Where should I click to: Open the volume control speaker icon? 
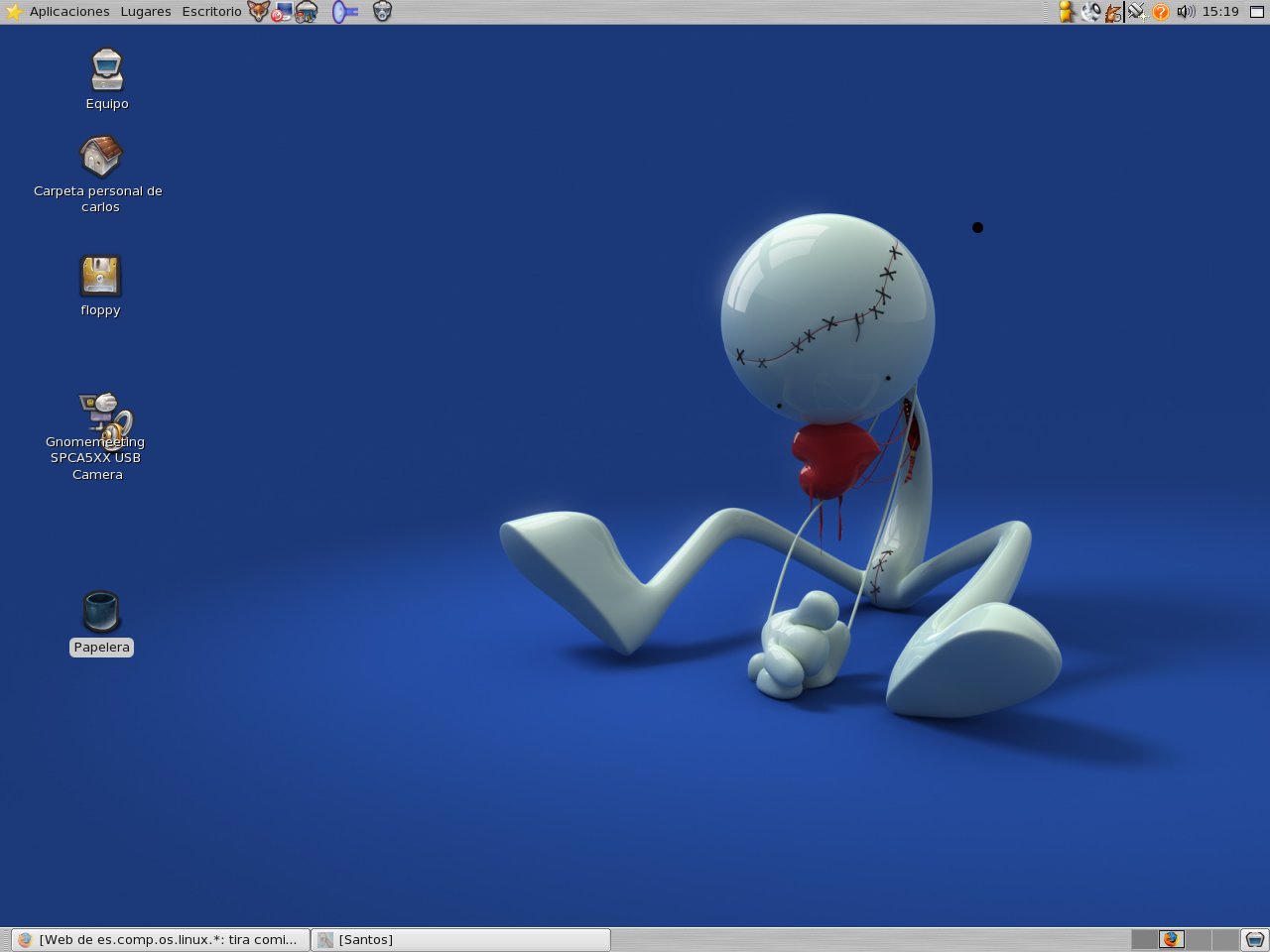pos(1186,12)
